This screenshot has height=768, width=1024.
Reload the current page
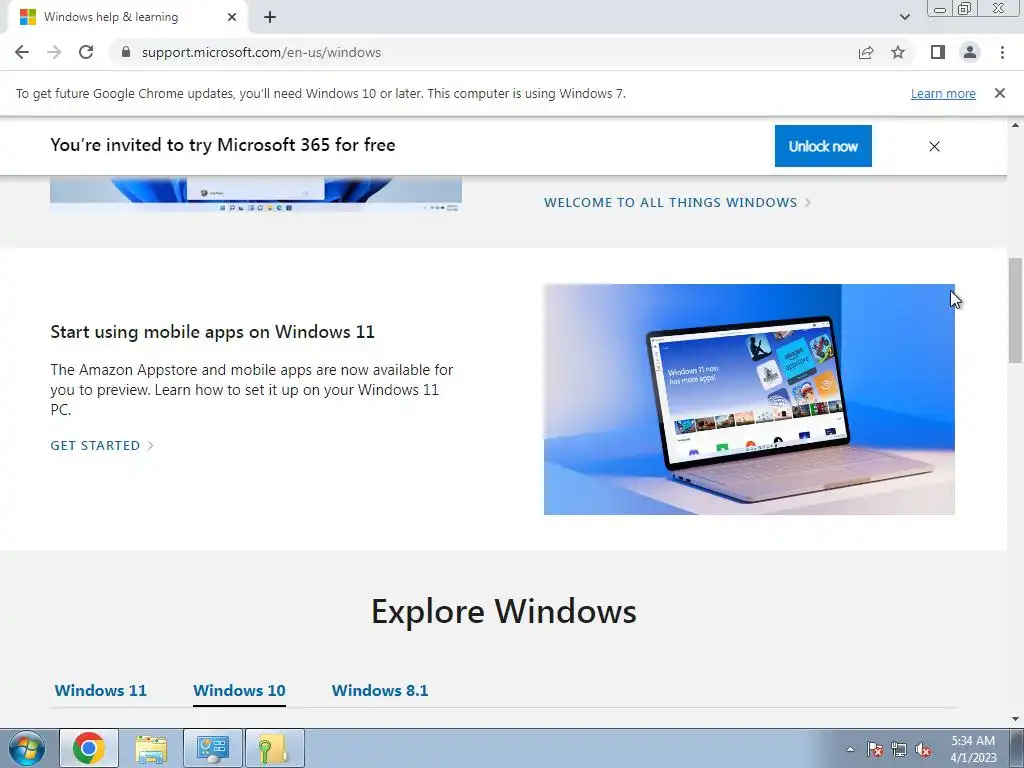click(x=86, y=52)
